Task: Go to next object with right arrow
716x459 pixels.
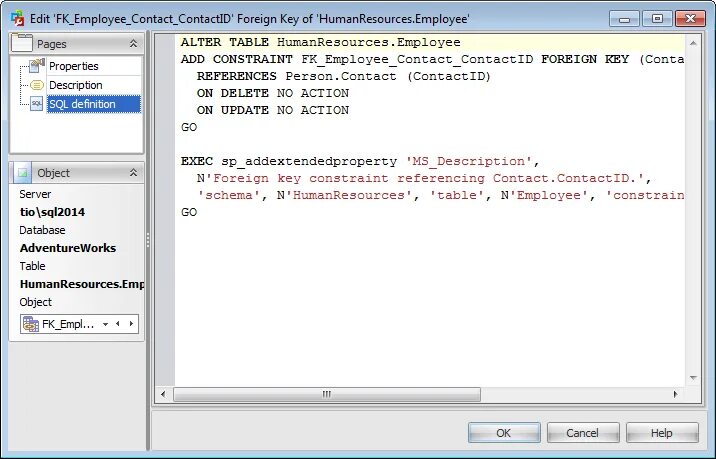Action: click(132, 324)
